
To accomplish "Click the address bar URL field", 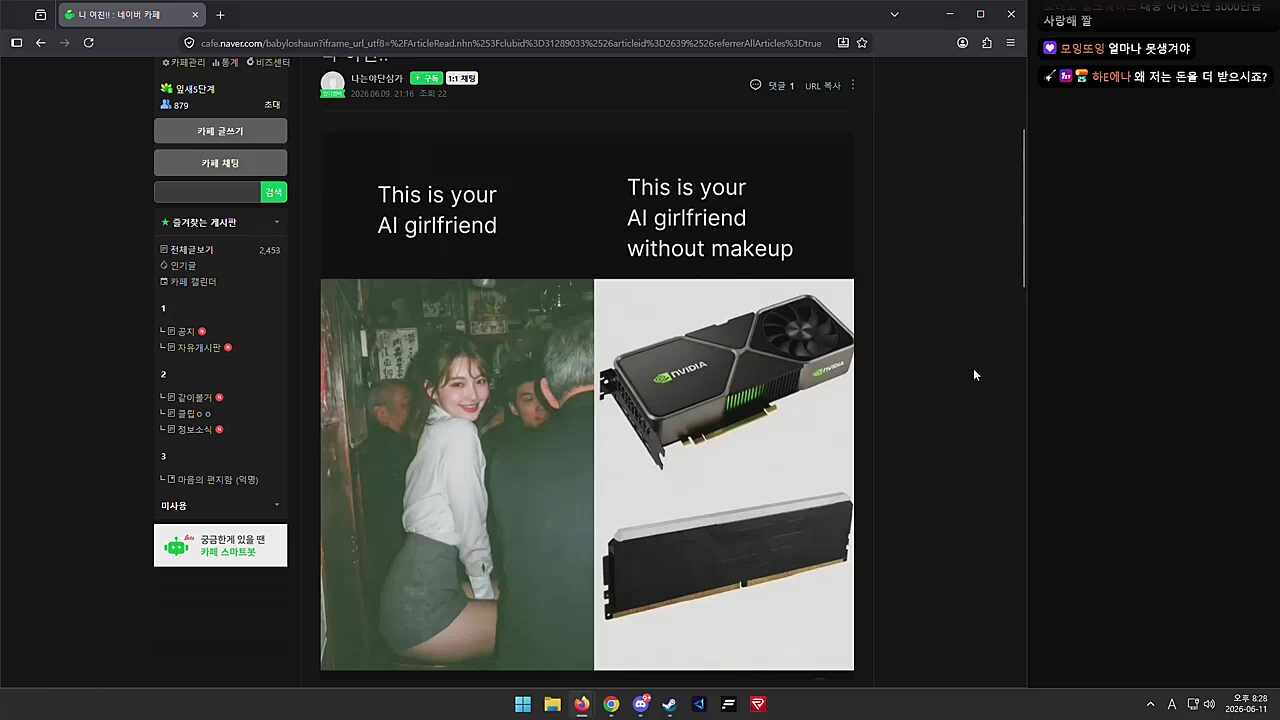I will click(x=510, y=43).
